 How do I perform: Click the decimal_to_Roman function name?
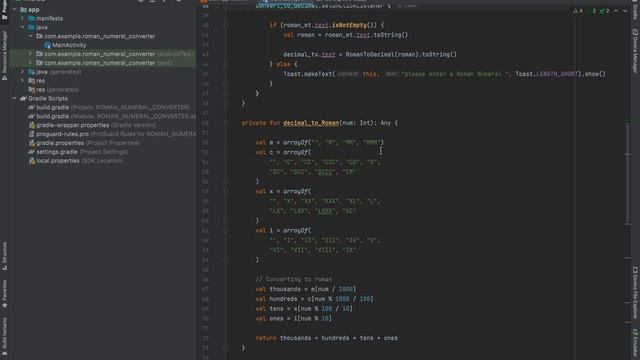(311, 123)
